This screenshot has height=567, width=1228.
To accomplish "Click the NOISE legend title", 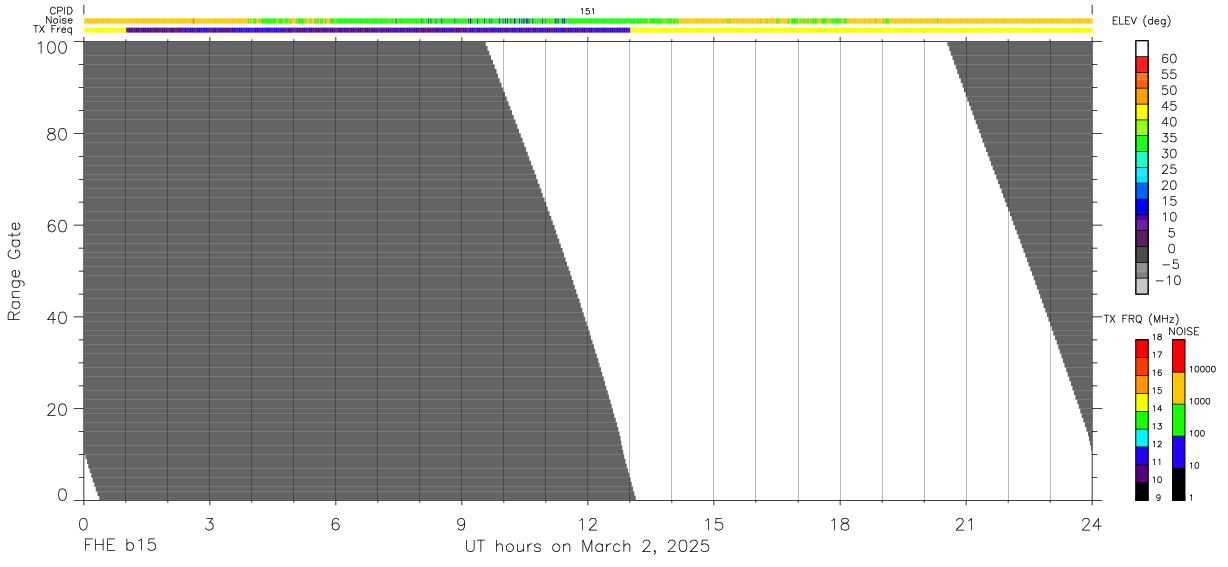I will [x=1184, y=331].
